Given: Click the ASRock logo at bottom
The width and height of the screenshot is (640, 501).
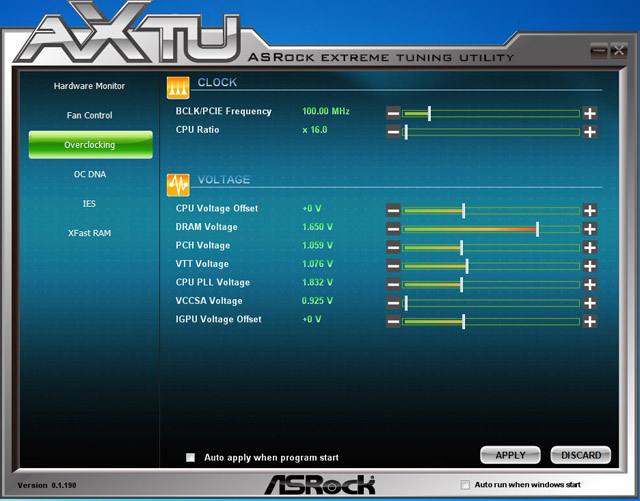Looking at the screenshot, I should pos(320,484).
